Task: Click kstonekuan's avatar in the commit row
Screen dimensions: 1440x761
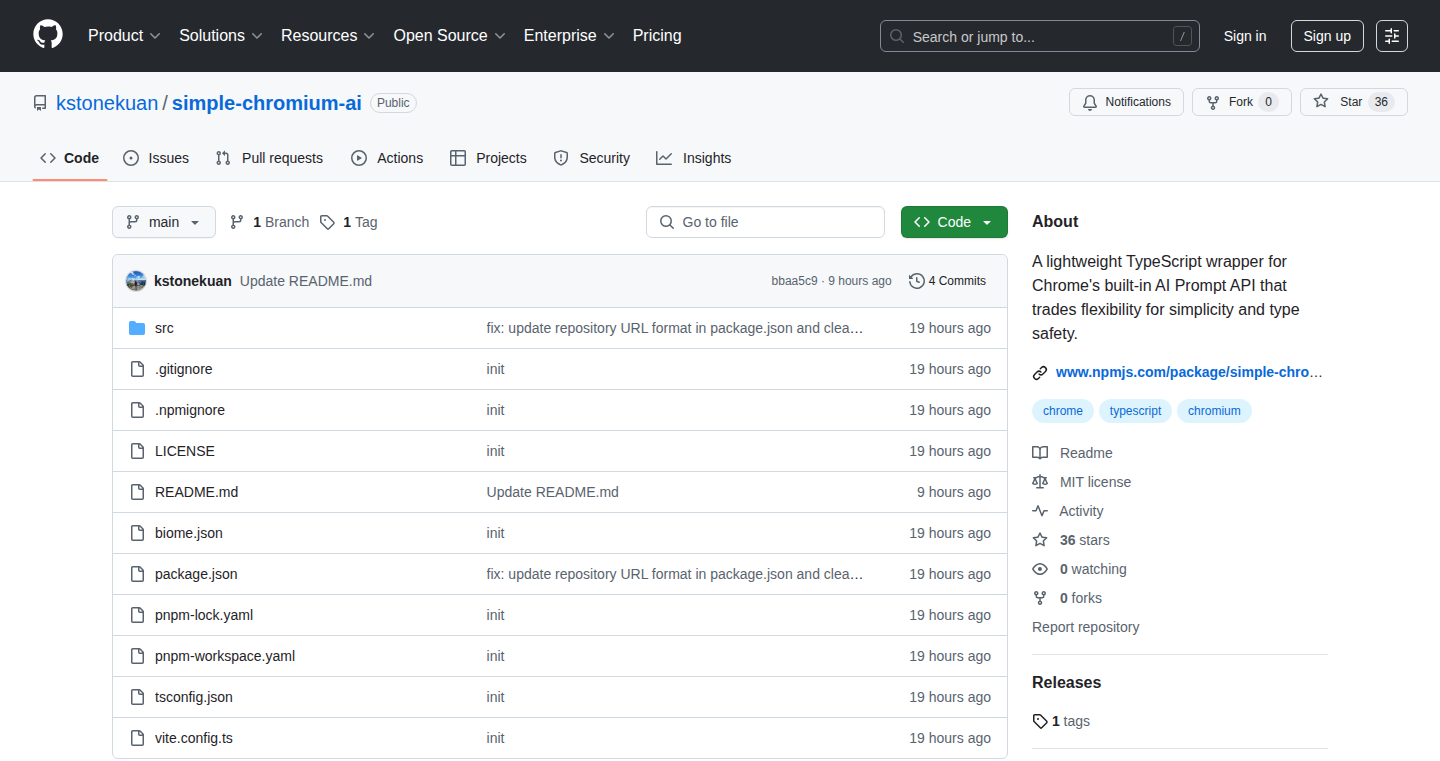Action: pos(136,281)
